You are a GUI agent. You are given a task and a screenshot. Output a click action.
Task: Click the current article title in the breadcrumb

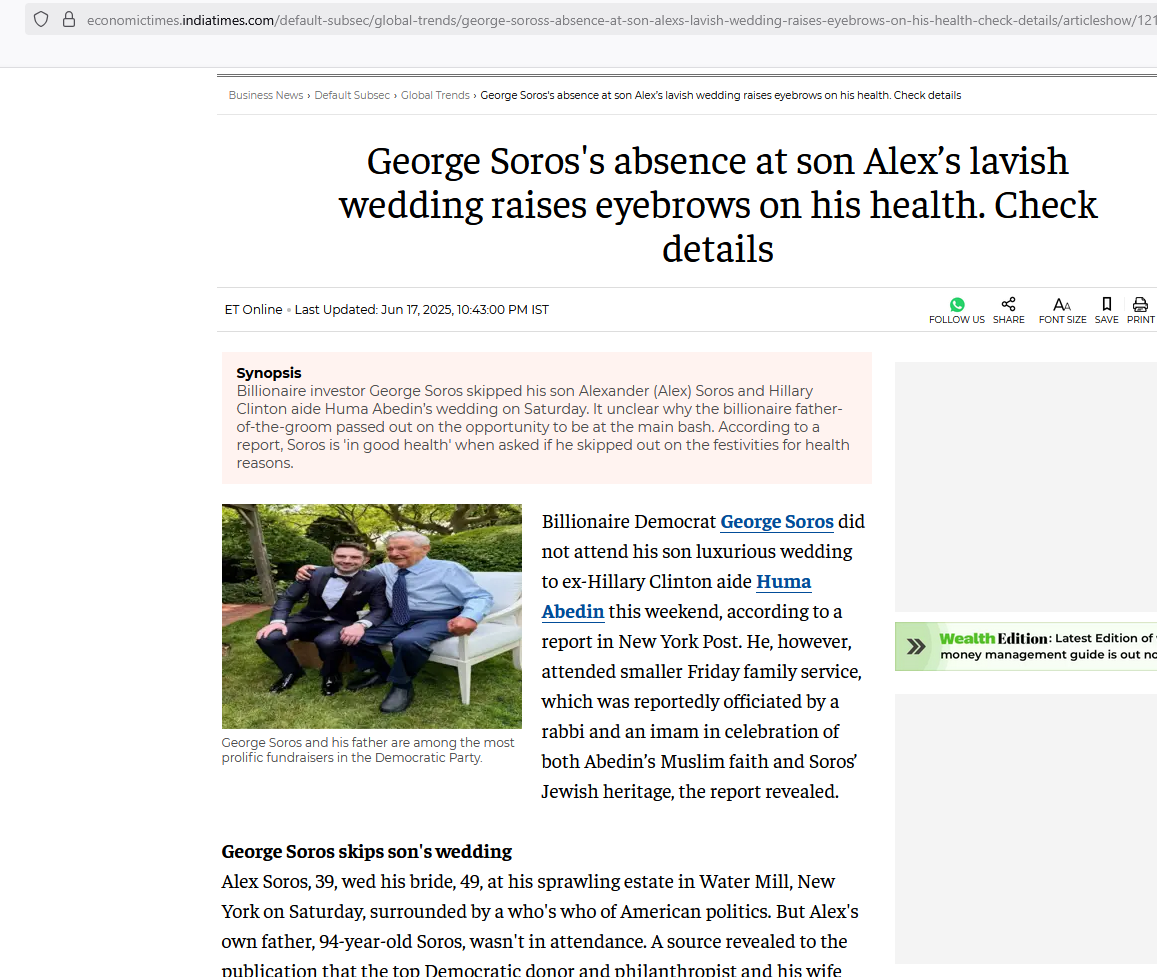pos(721,95)
